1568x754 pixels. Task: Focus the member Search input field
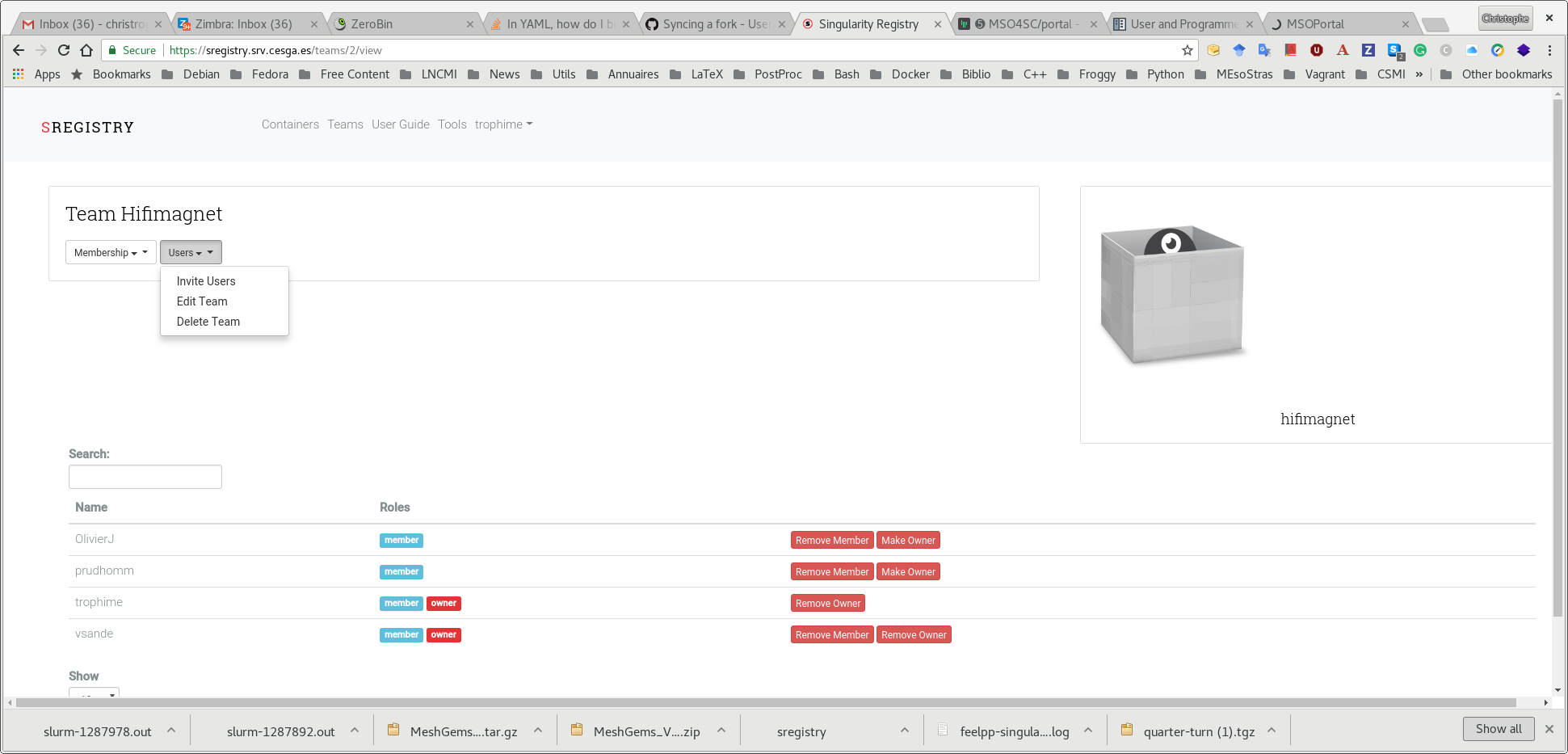(145, 477)
